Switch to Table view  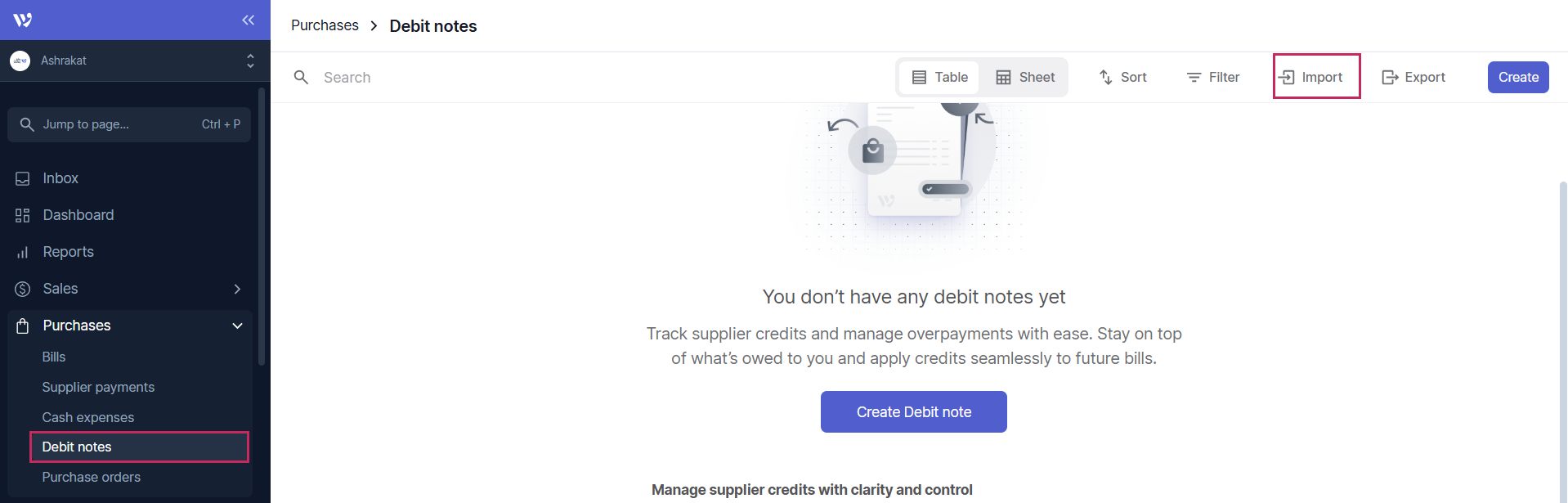[940, 77]
